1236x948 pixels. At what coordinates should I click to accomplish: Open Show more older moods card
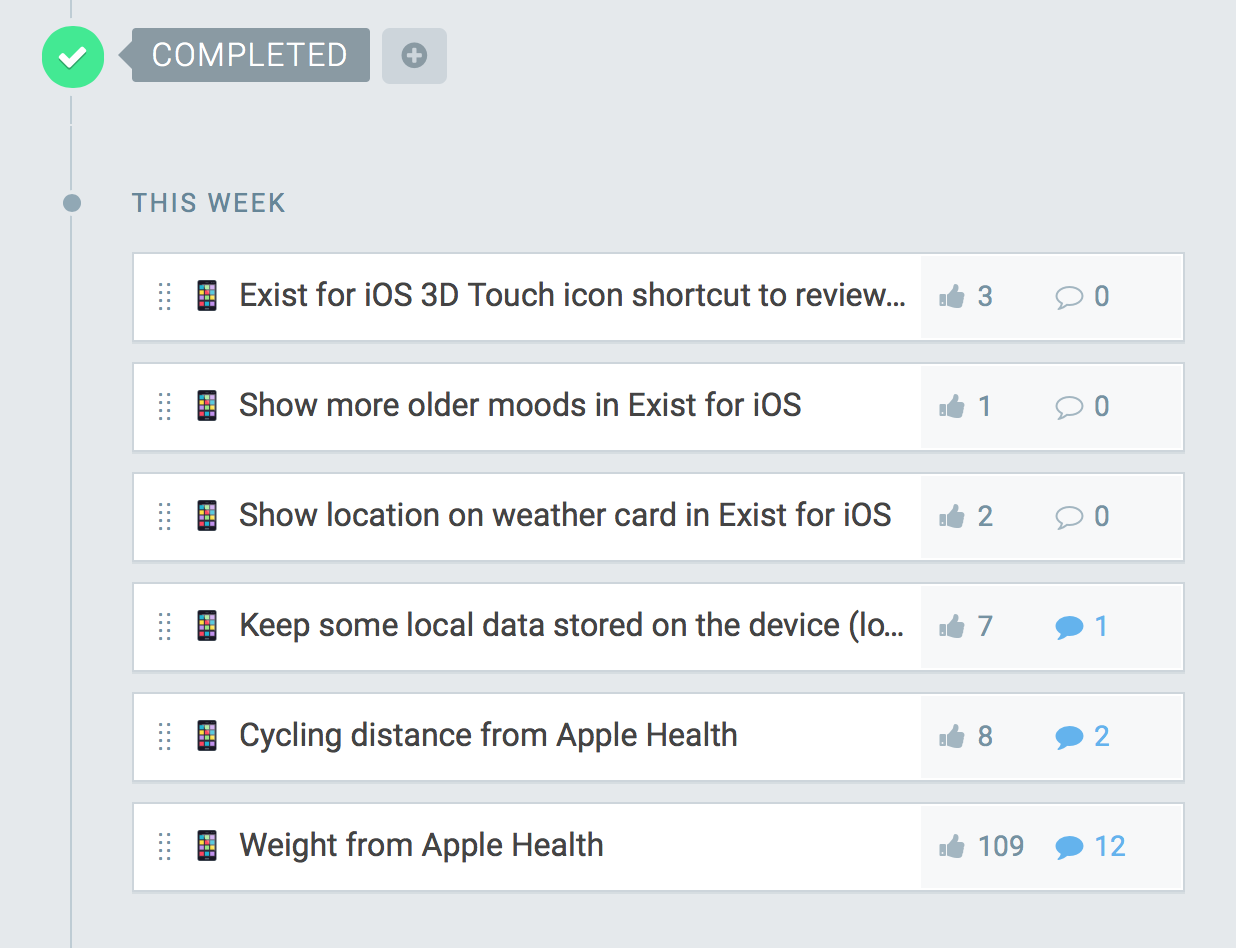pyautogui.click(x=520, y=406)
